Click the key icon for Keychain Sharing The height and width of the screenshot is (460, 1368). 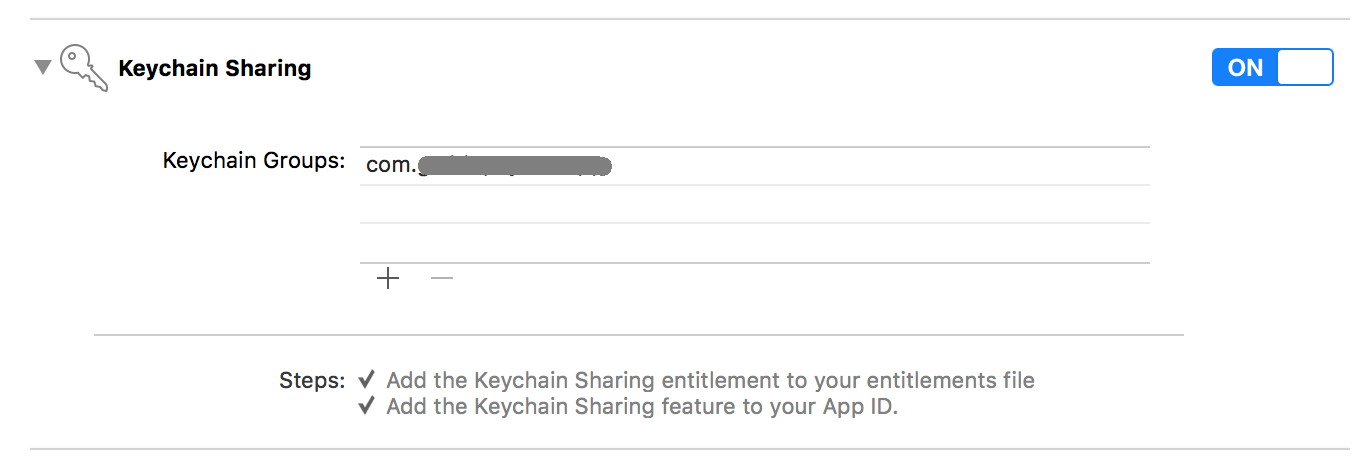click(x=83, y=68)
